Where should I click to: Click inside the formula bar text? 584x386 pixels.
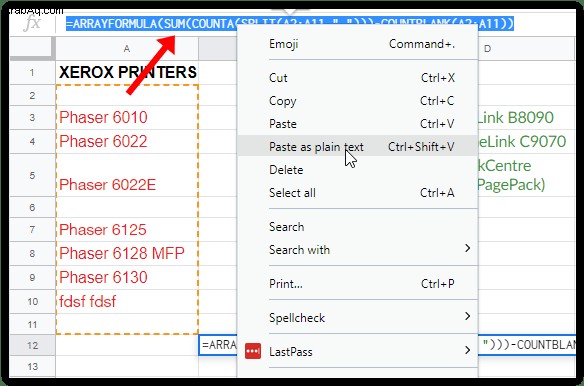[290, 24]
